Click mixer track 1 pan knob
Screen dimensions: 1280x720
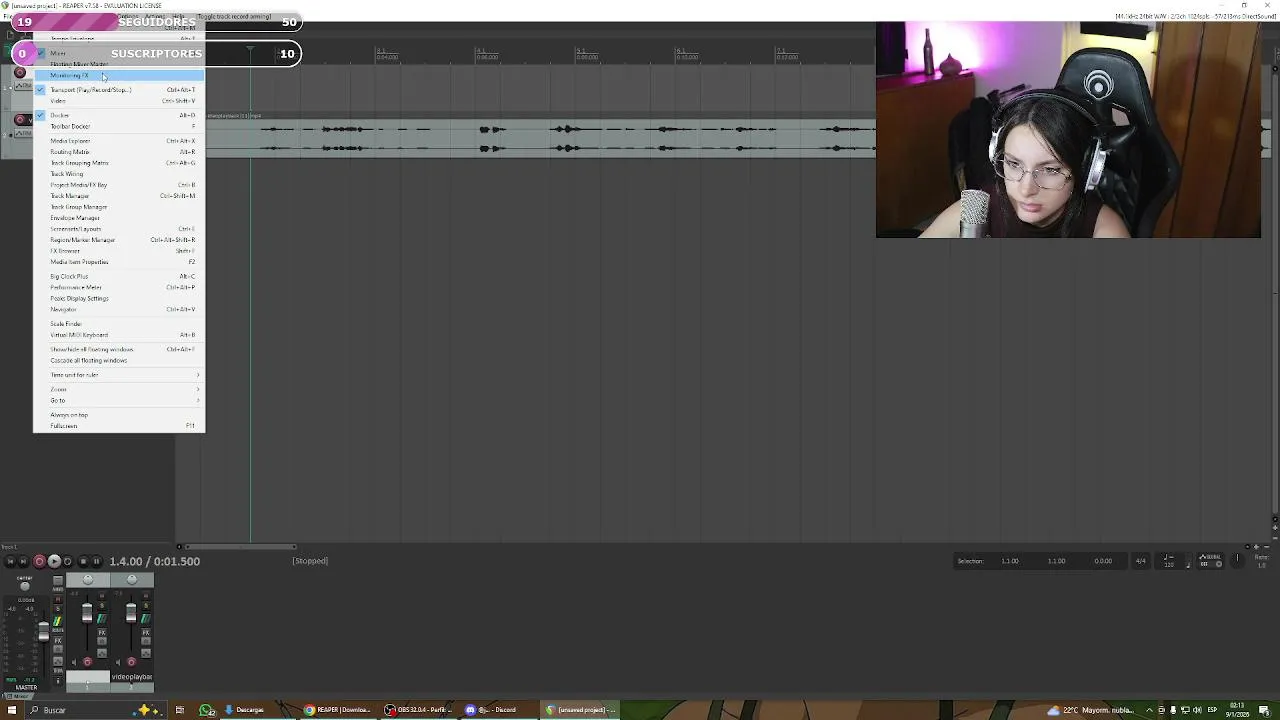tap(87, 580)
